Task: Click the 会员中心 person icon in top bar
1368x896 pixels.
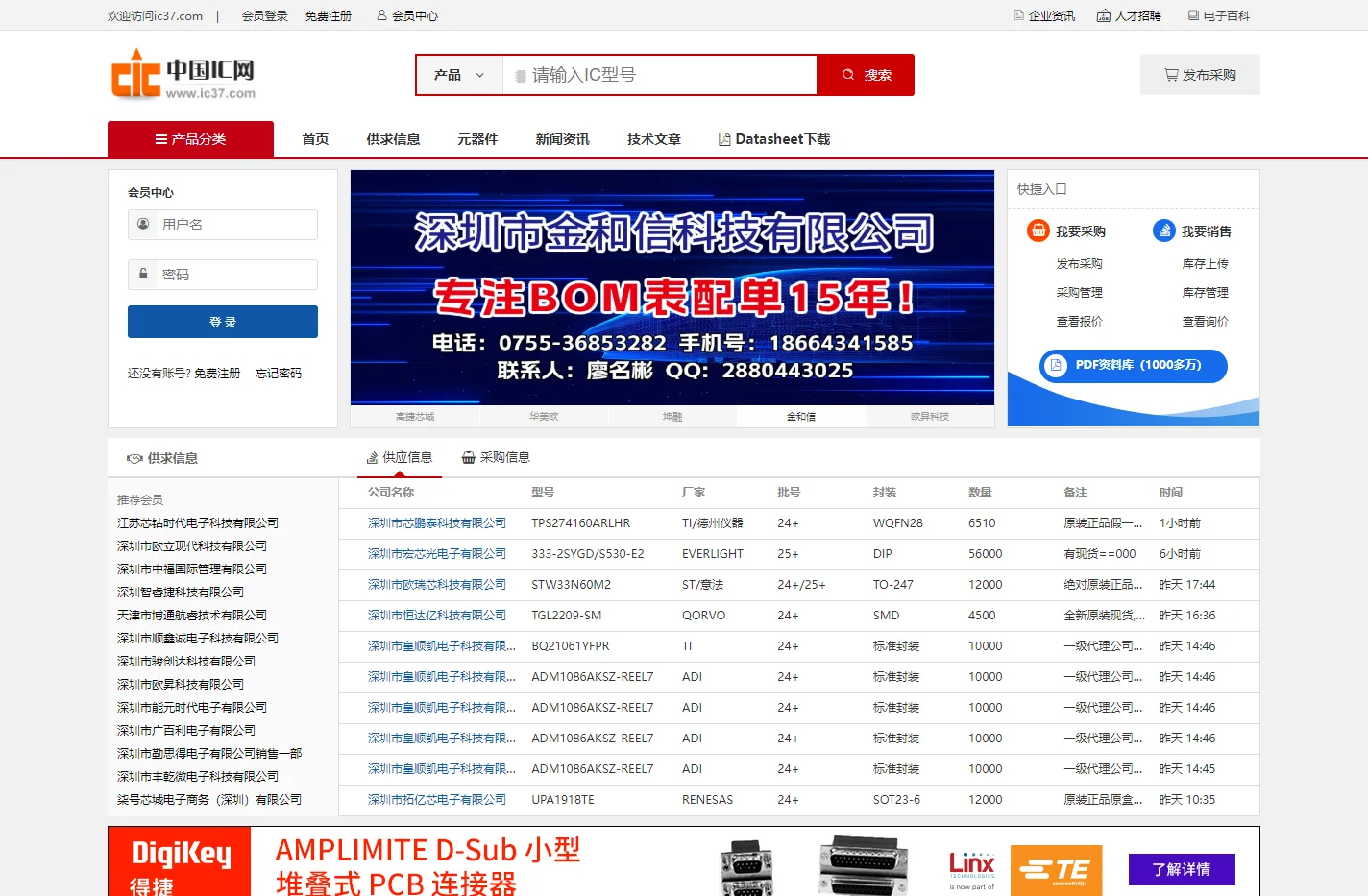Action: tap(381, 15)
